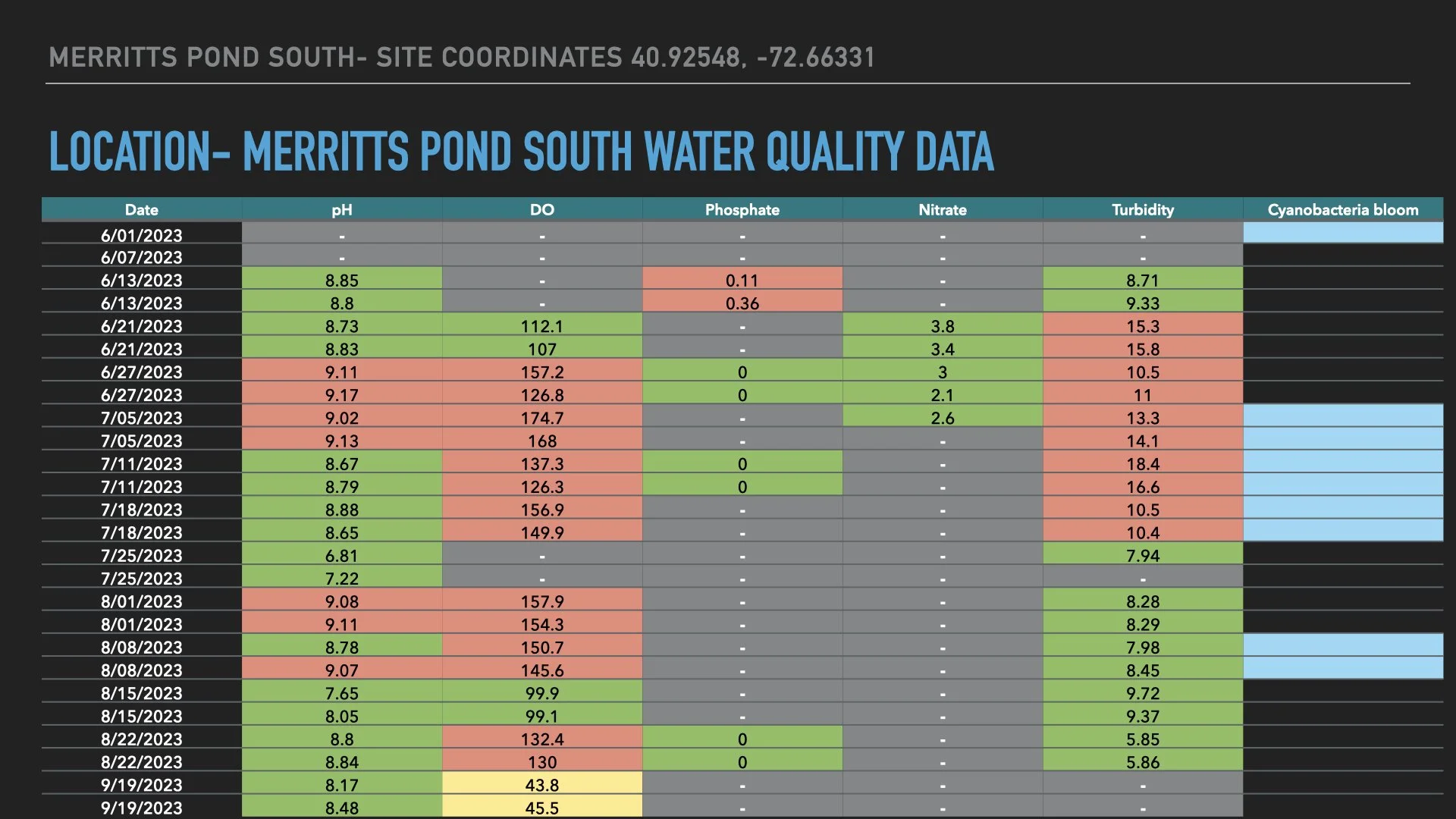1456x819 pixels.
Task: Click the 18.4 Turbidity cell
Action: (1142, 463)
